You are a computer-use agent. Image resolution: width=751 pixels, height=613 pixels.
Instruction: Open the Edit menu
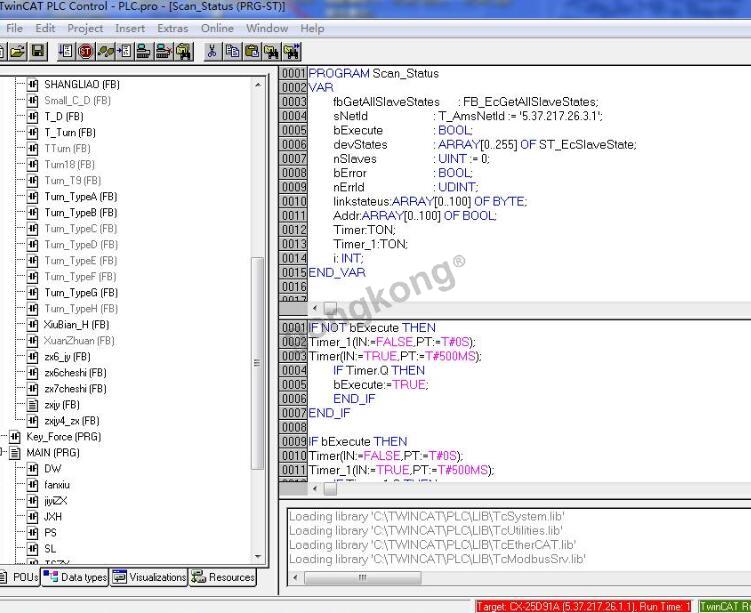pyautogui.click(x=46, y=28)
